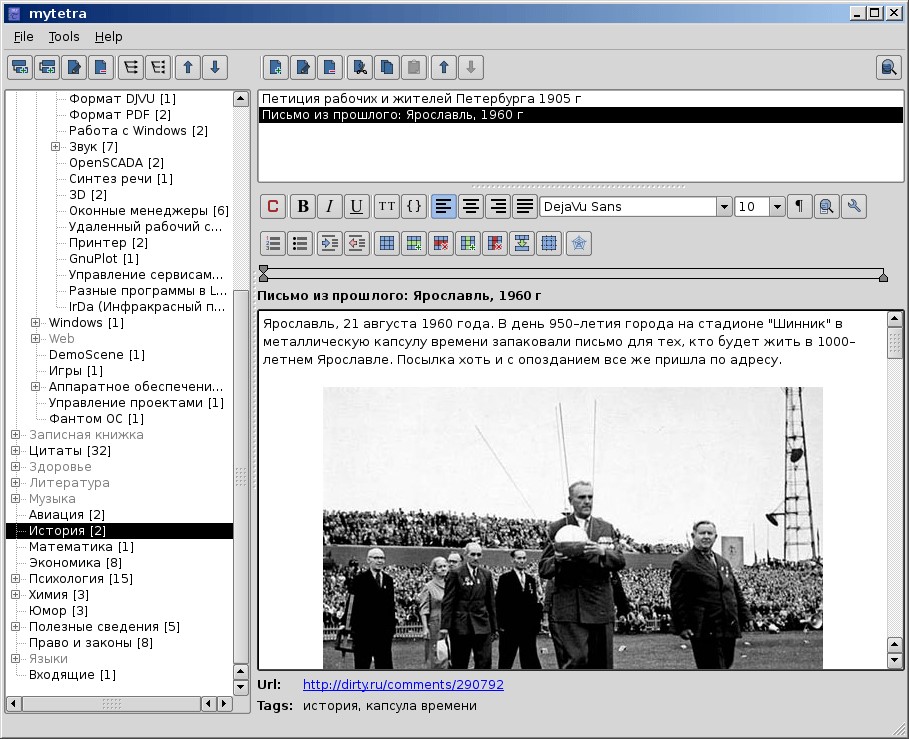
Task: Click the clear formatting icon
Action: click(273, 207)
